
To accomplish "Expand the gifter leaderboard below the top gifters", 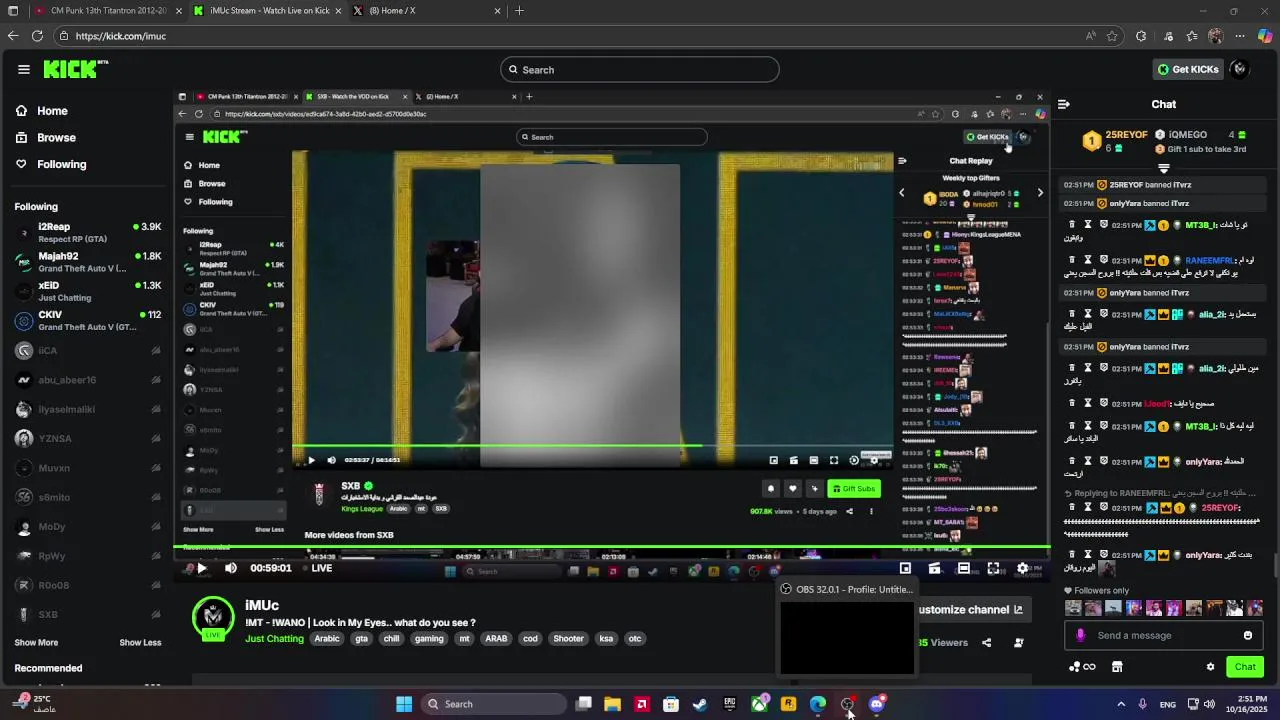I will 1164,168.
